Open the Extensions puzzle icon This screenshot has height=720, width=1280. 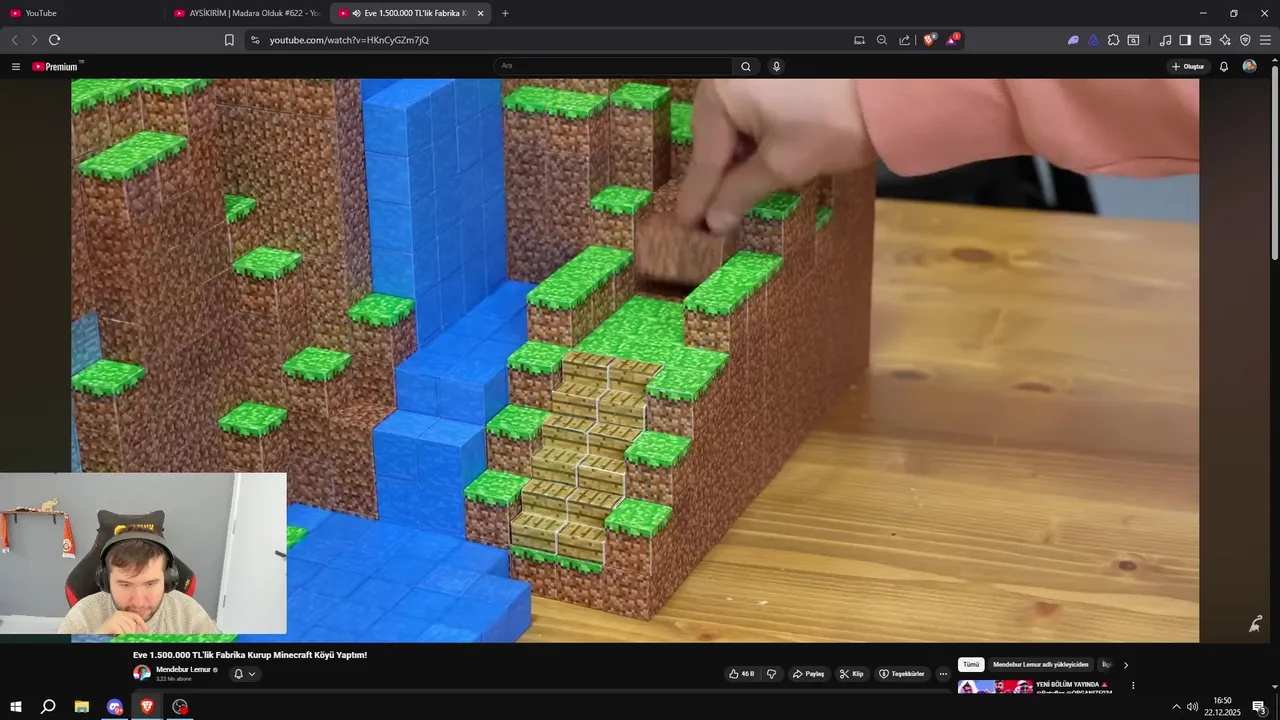(x=1113, y=40)
